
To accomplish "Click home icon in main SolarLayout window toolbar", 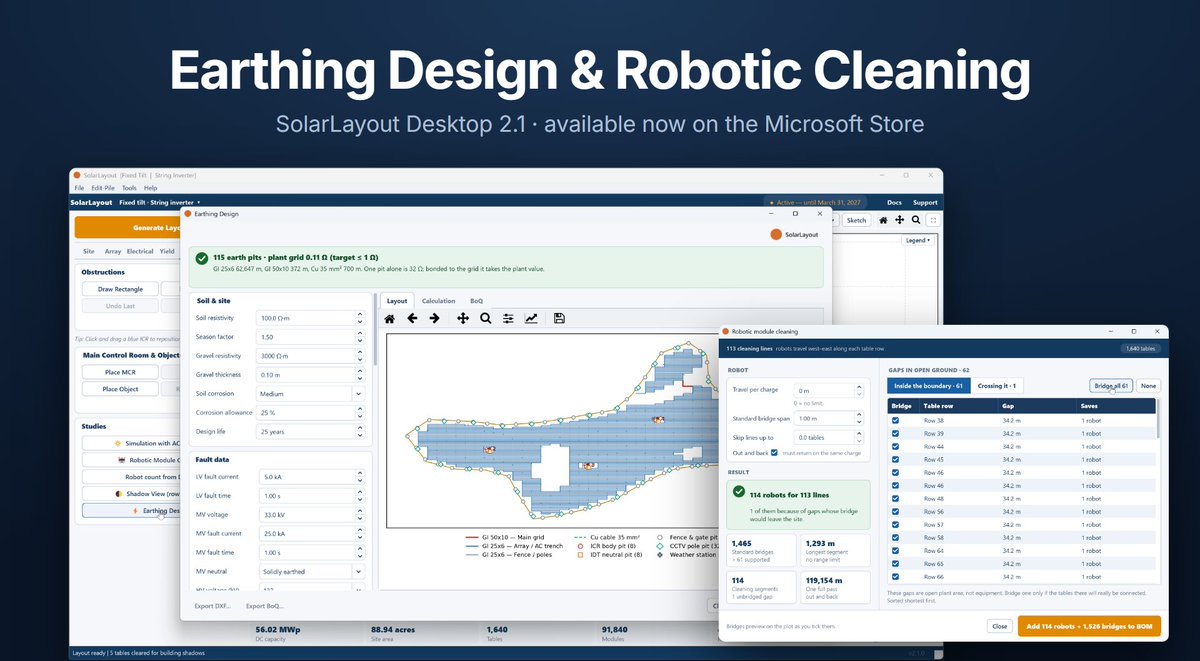I will pyautogui.click(x=883, y=220).
